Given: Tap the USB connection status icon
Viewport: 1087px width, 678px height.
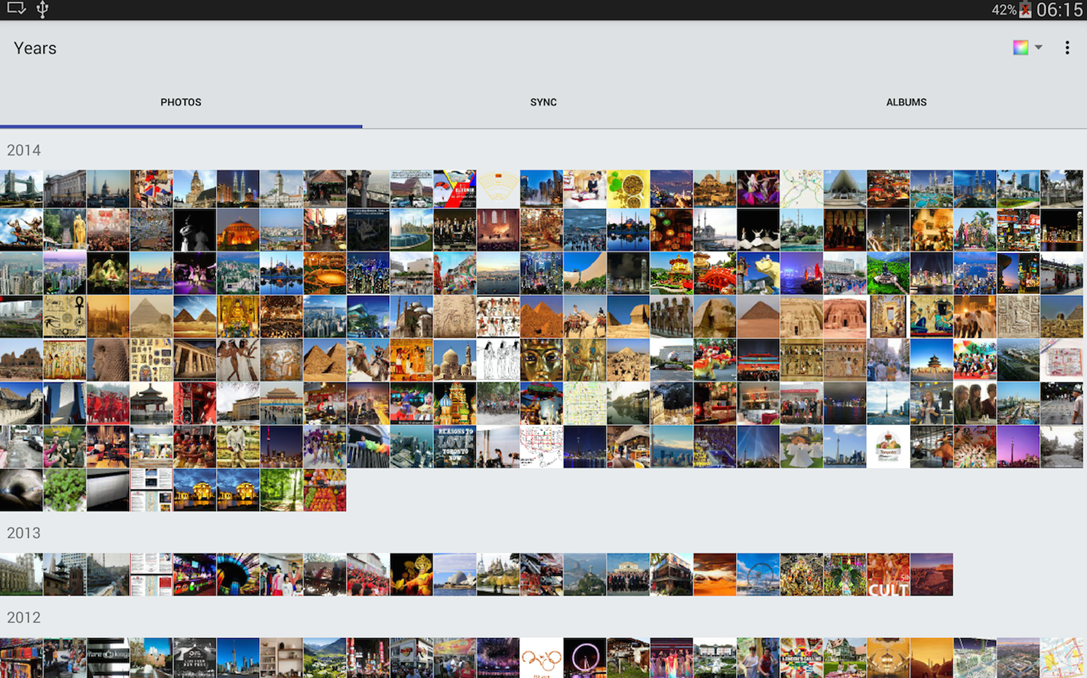Looking at the screenshot, I should coord(42,9).
